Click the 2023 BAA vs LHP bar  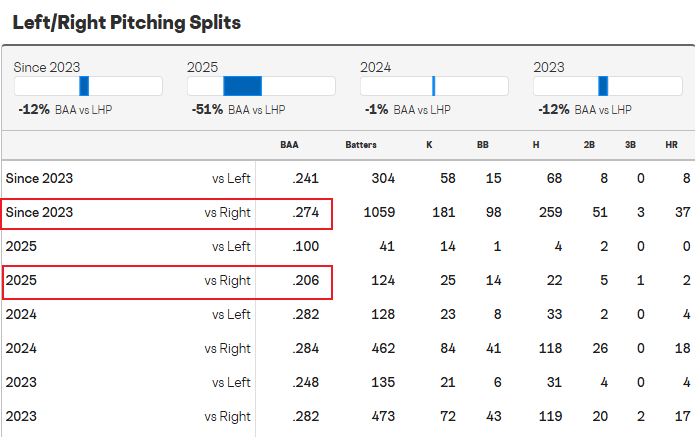click(607, 86)
